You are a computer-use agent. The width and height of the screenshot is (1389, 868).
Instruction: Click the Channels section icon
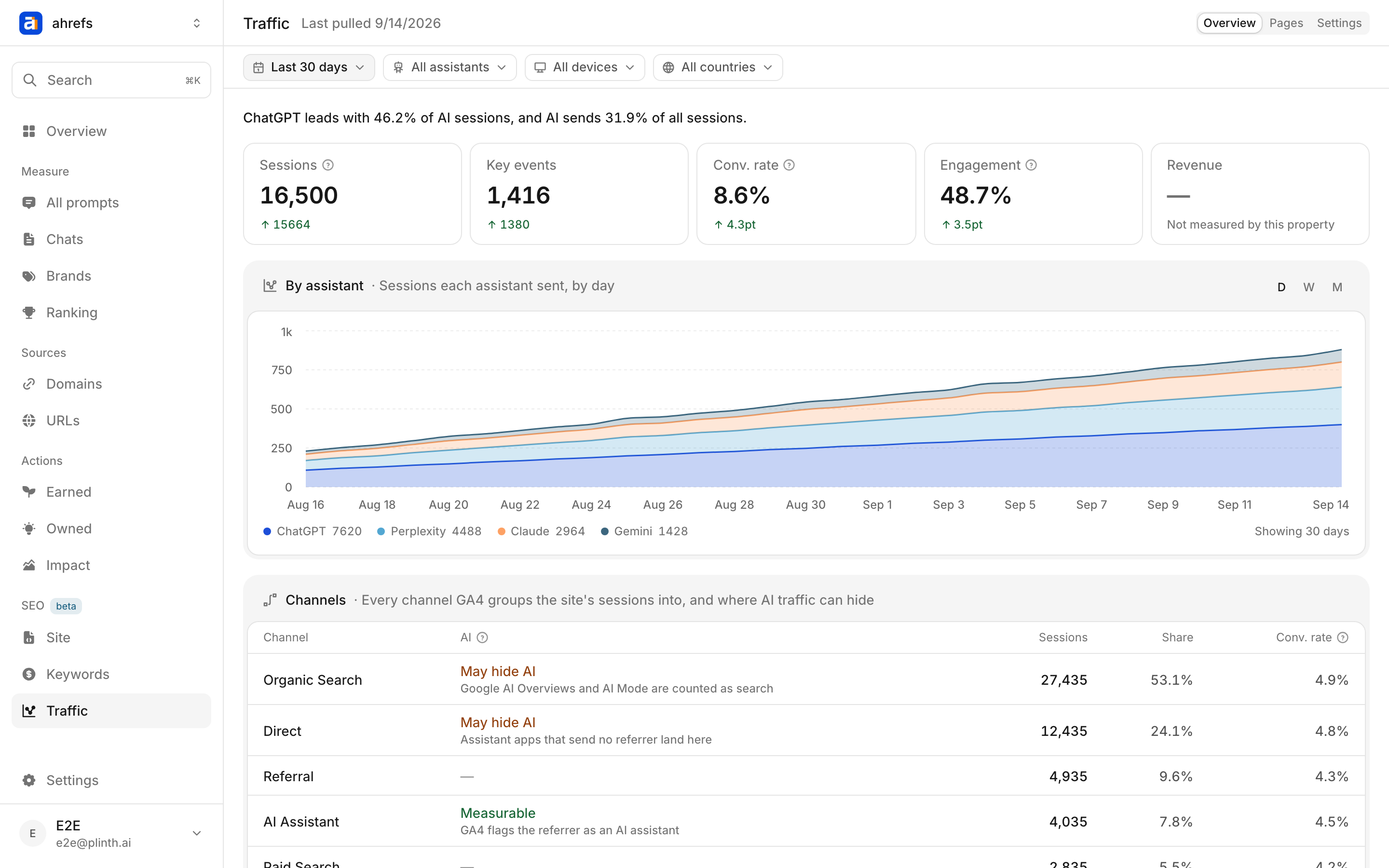tap(270, 600)
